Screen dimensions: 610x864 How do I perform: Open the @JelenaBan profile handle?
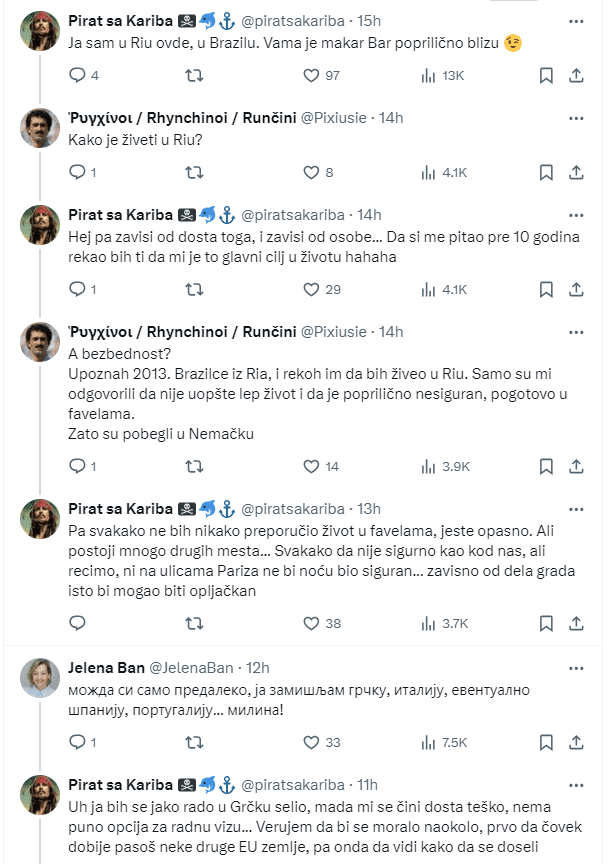pos(191,668)
